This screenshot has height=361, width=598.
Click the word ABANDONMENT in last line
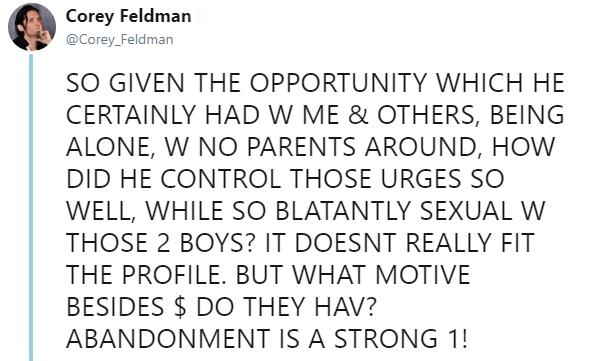(x=168, y=339)
